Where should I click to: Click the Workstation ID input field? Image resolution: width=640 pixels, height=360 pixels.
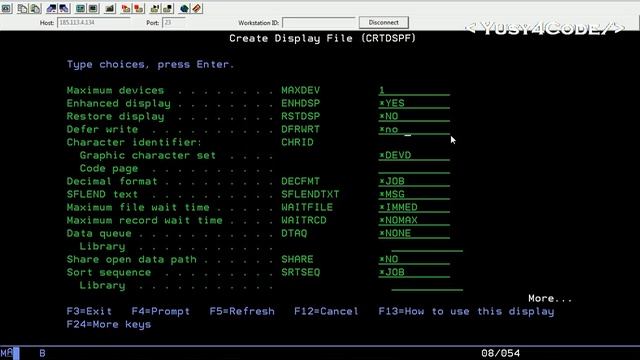(x=319, y=22)
